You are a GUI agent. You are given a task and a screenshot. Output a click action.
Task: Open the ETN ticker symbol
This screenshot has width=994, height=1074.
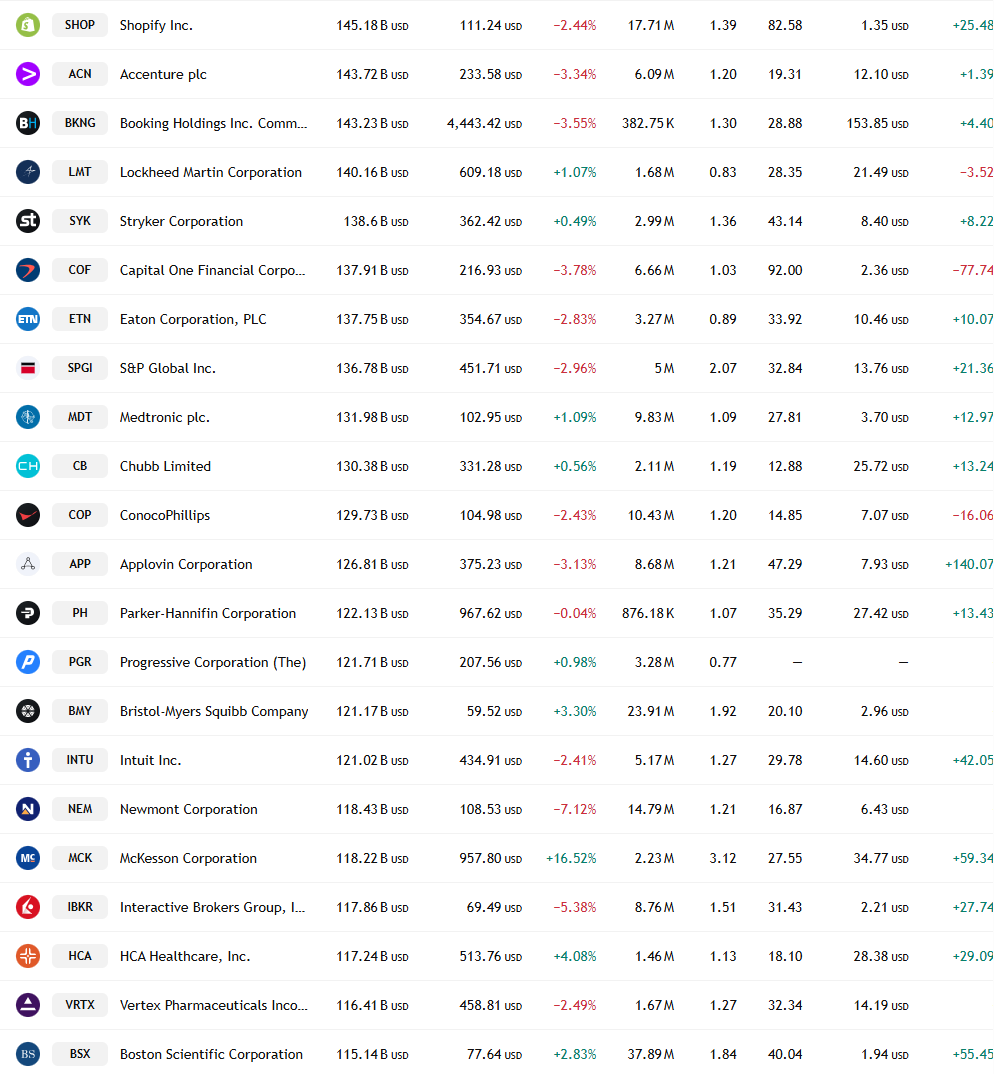coord(79,319)
